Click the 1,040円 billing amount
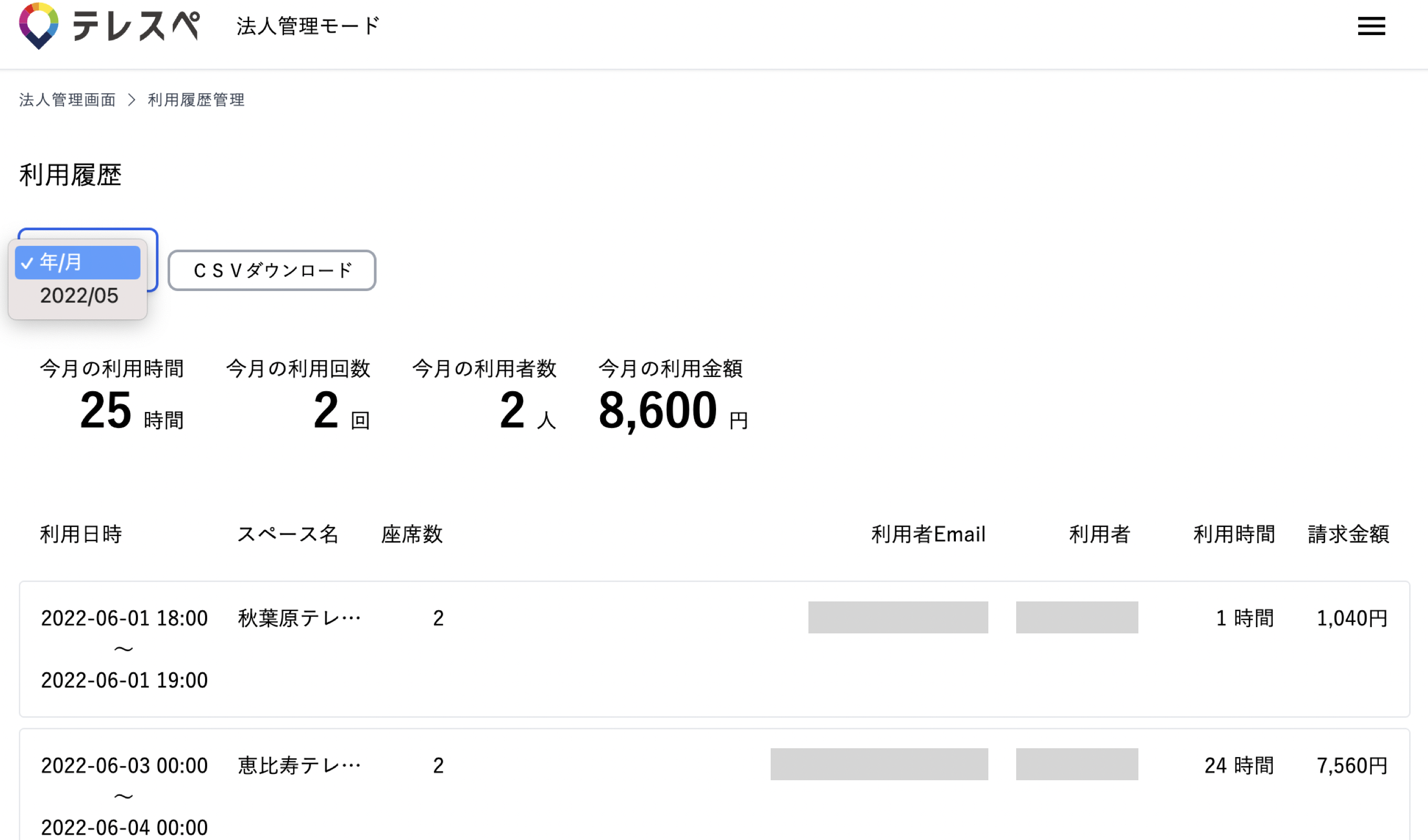This screenshot has height=840, width=1428. pos(1351,618)
